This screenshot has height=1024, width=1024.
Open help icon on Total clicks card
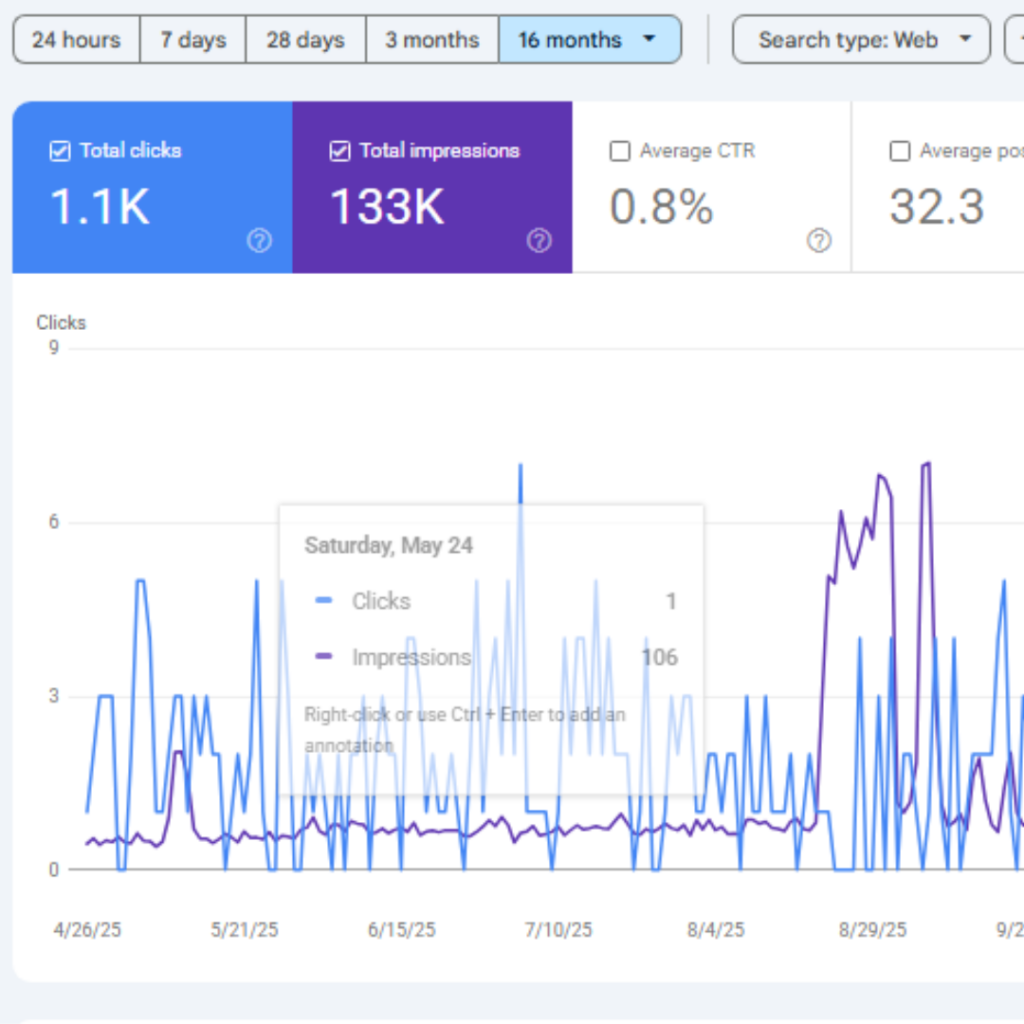tap(259, 240)
